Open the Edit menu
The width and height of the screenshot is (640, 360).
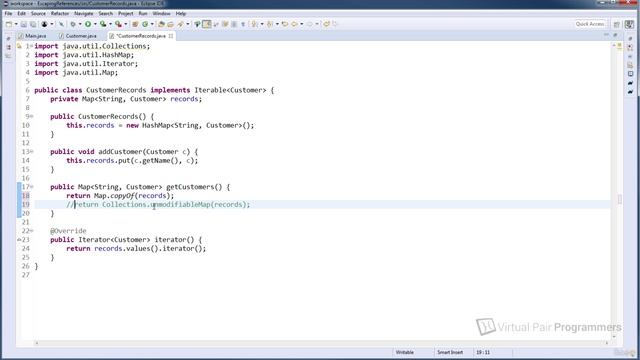[x=21, y=13]
